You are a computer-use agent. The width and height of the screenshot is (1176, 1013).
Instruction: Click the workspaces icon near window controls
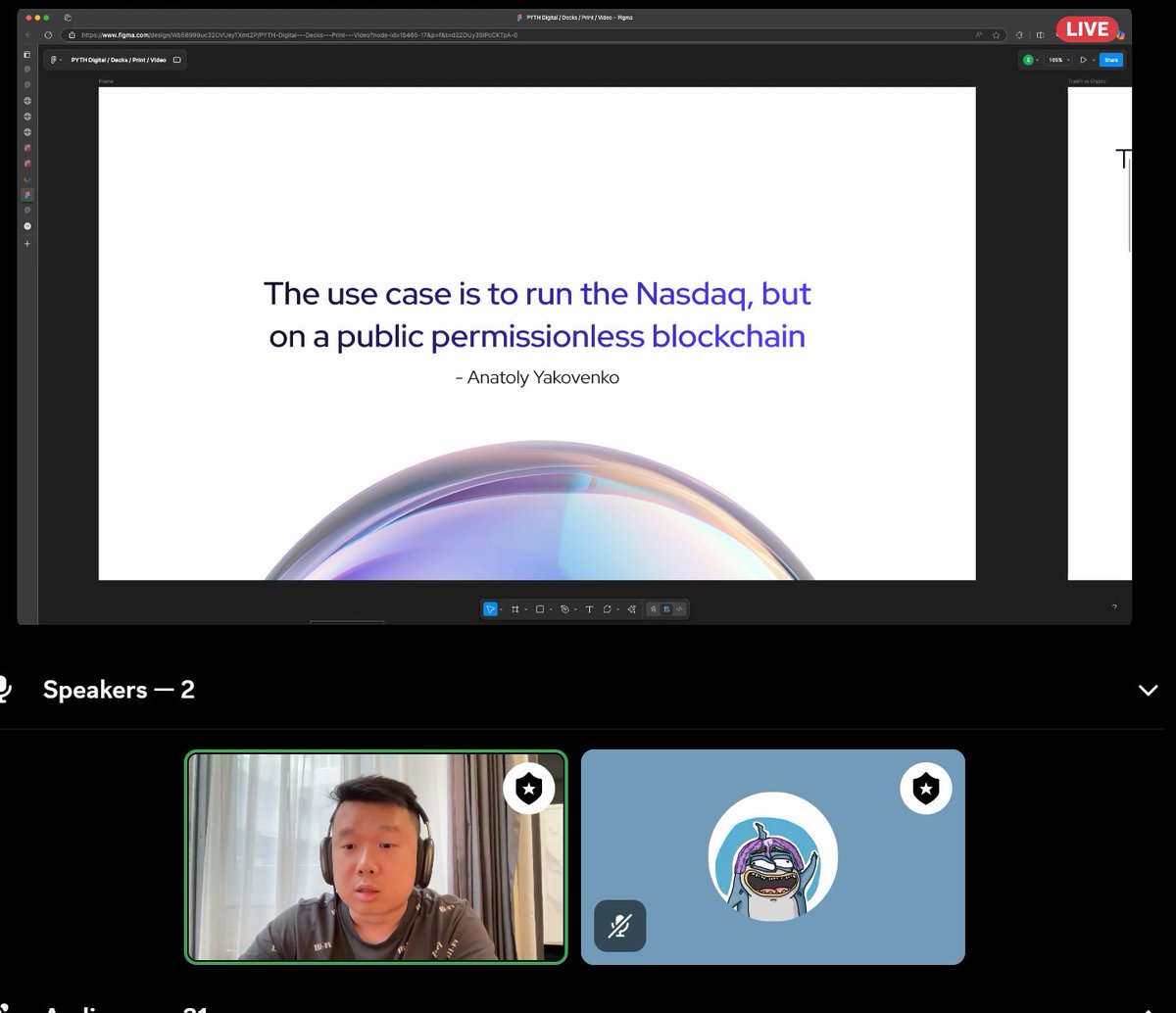(x=67, y=18)
